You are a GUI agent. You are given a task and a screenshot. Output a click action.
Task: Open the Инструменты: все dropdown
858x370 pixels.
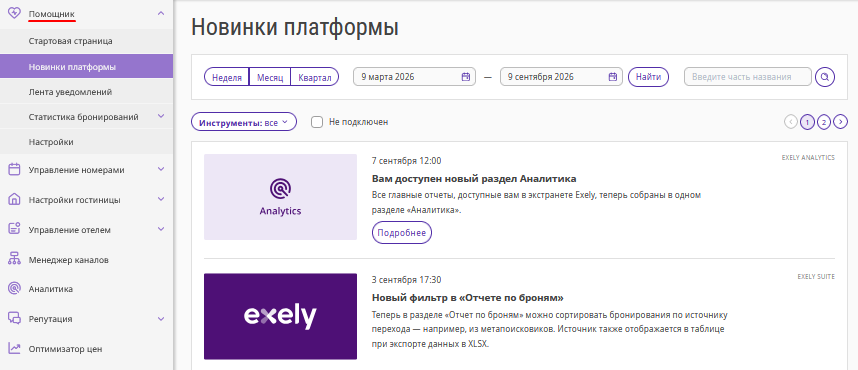(244, 122)
